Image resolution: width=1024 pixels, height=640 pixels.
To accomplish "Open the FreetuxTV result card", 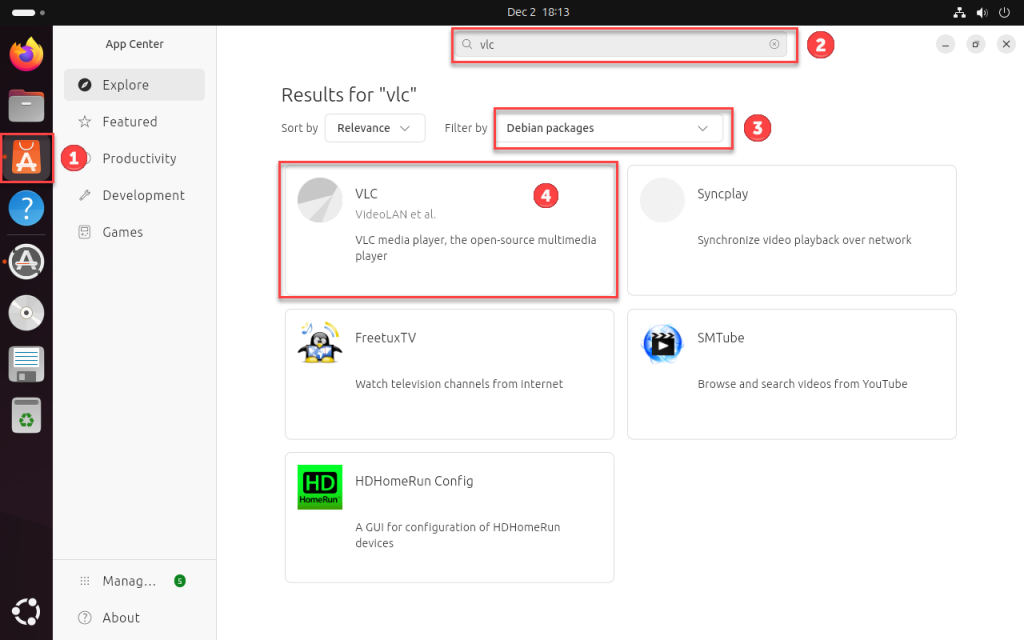I will (449, 374).
